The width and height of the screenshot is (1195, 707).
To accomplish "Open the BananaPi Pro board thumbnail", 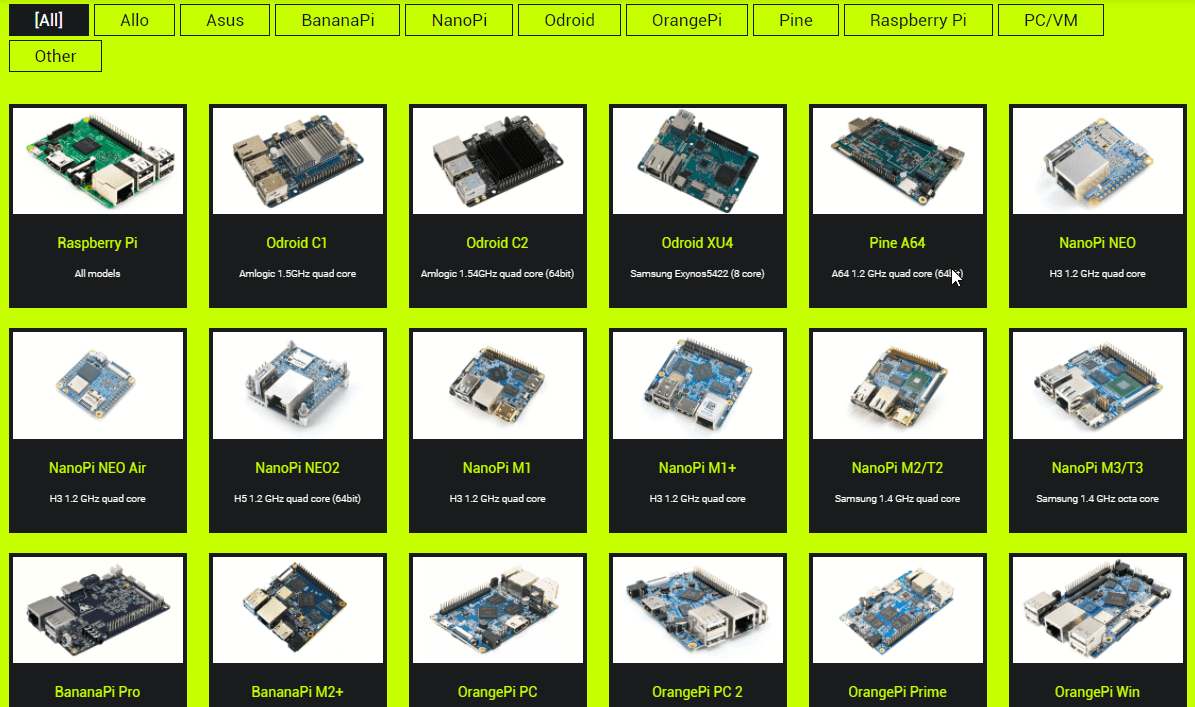I will 98,610.
